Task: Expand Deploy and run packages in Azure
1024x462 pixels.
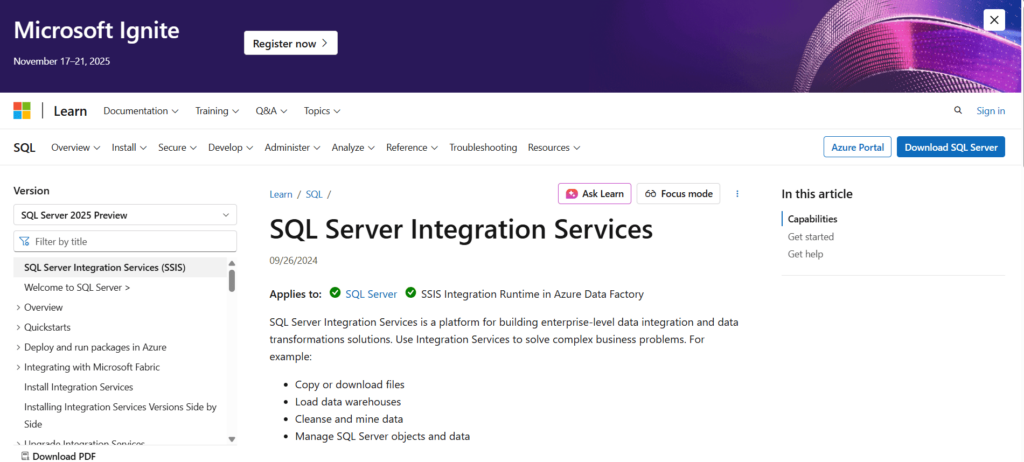Action: coord(19,347)
